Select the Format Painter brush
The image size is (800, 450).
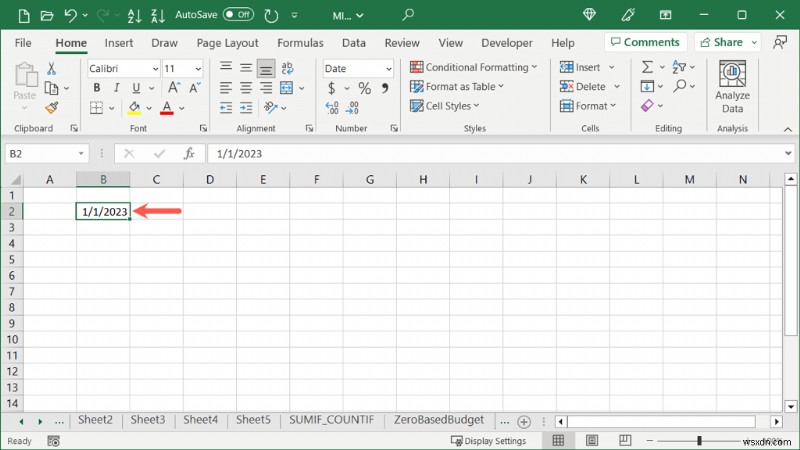pyautogui.click(x=52, y=108)
